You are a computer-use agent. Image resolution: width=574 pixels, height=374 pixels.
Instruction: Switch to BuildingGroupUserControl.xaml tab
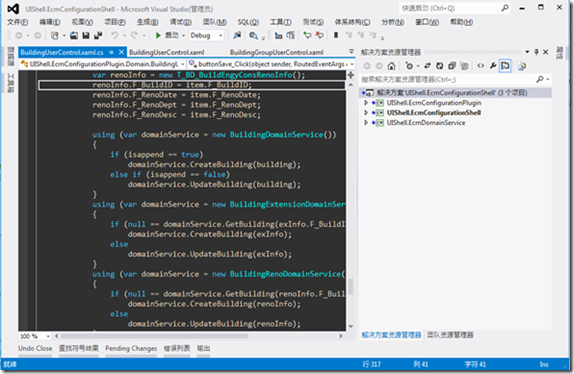click(276, 52)
